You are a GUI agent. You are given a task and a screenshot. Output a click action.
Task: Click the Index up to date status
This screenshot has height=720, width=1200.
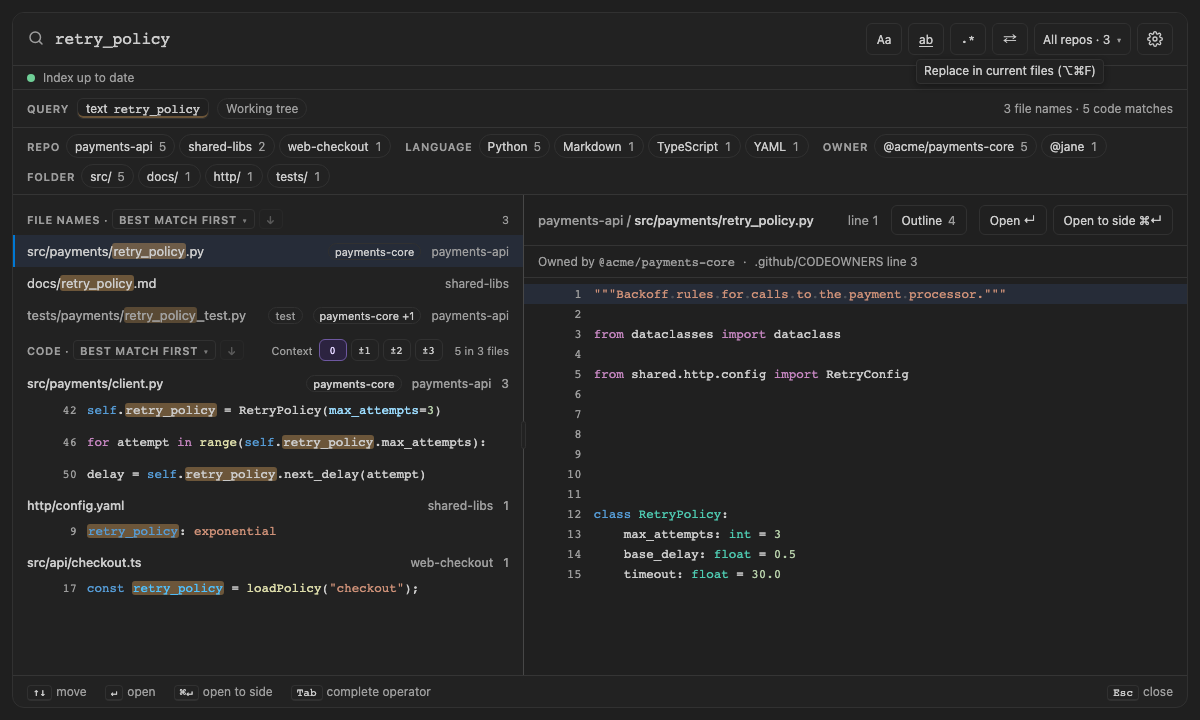pos(81,78)
